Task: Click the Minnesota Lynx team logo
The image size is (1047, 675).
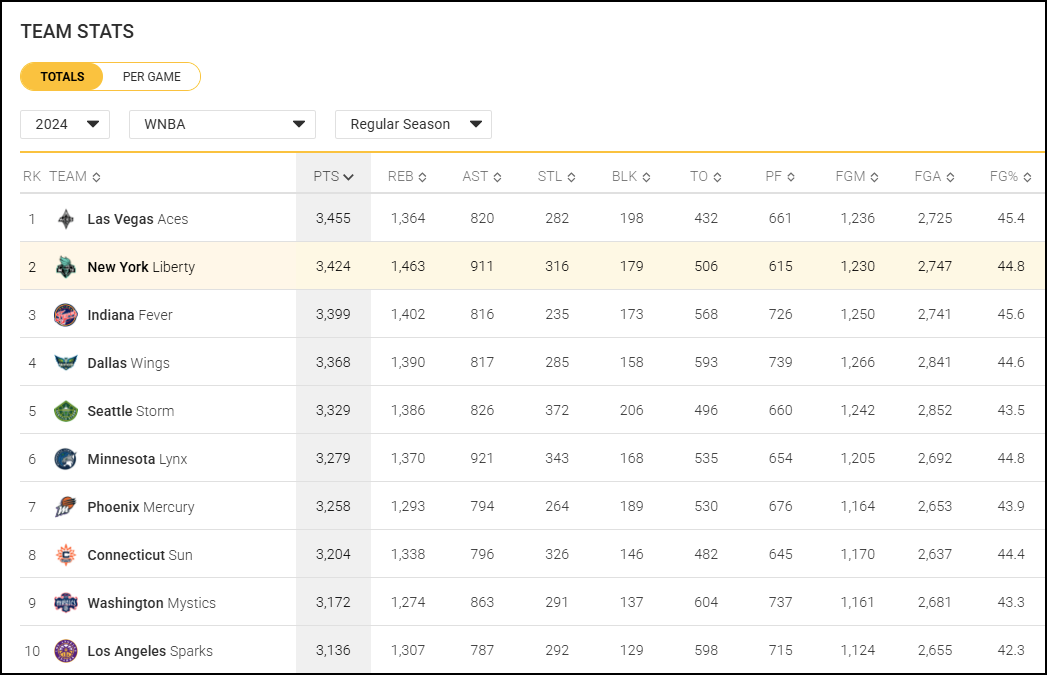Action: pyautogui.click(x=65, y=459)
